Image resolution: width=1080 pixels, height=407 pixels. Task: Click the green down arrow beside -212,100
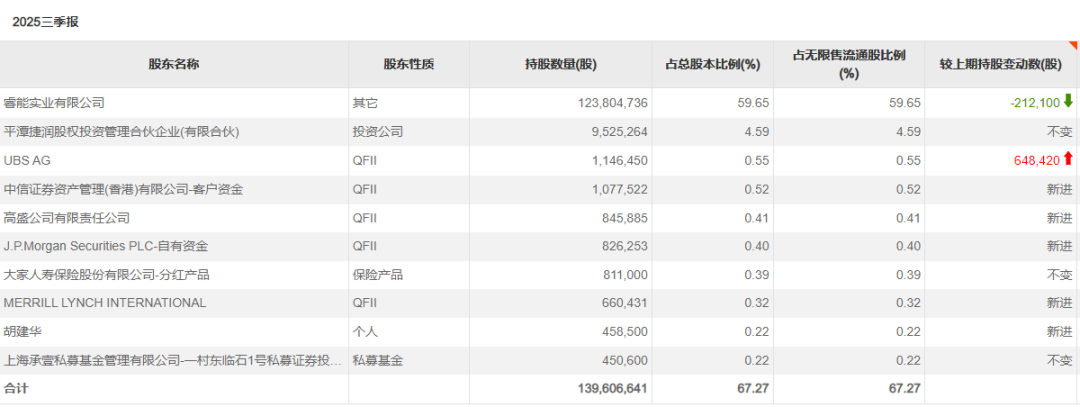pyautogui.click(x=1068, y=101)
